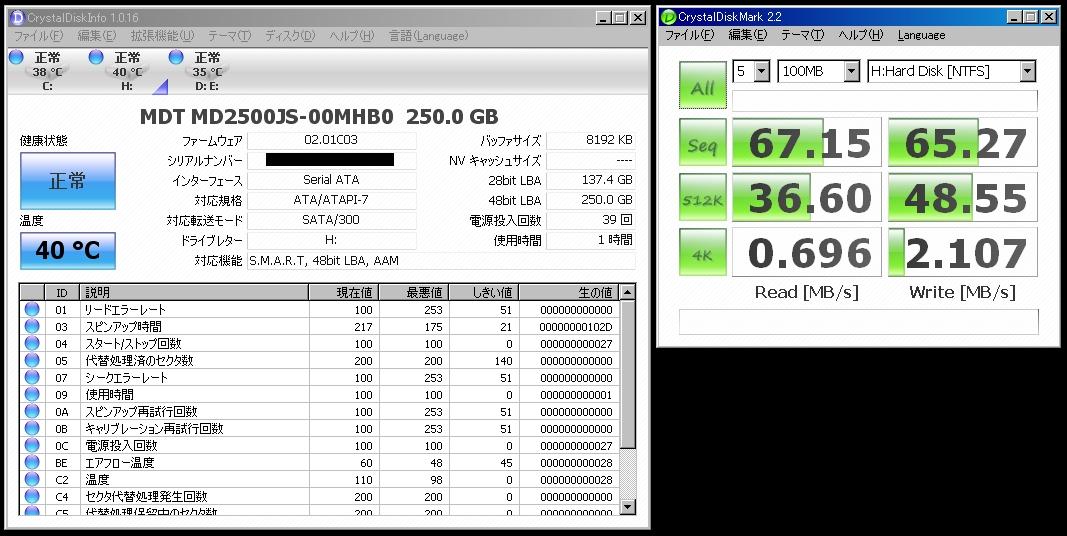The width and height of the screenshot is (1067, 536).
Task: Open Language menu in CrystalDiskMark
Action: pyautogui.click(x=921, y=35)
